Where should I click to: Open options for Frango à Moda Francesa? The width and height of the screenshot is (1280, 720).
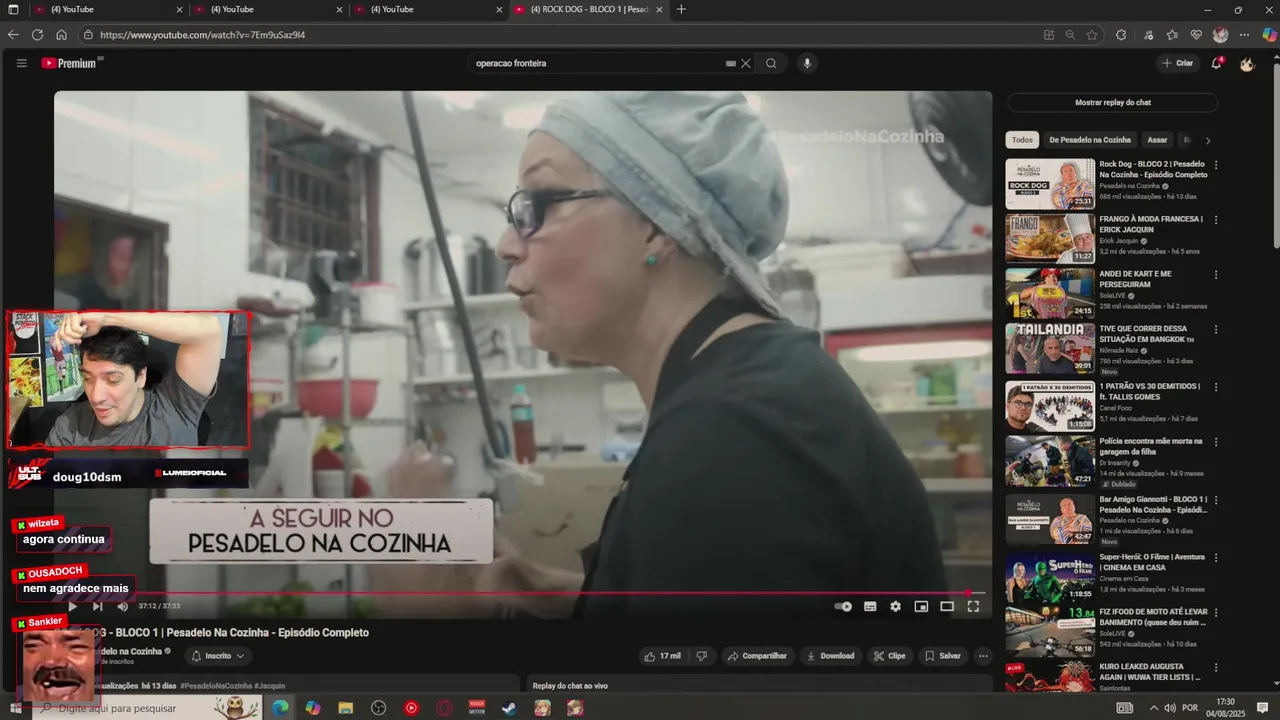[x=1216, y=219]
